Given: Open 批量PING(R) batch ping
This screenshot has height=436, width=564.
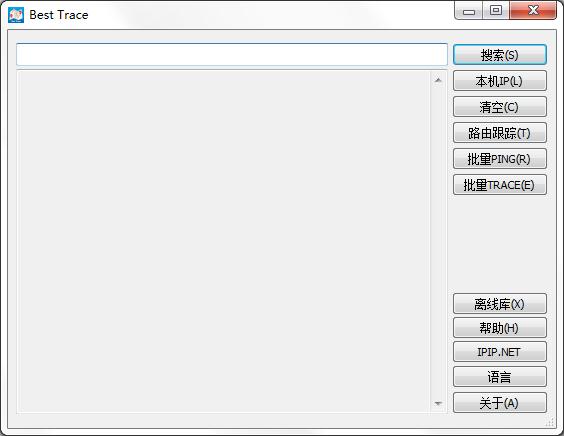Looking at the screenshot, I should click(500, 159).
